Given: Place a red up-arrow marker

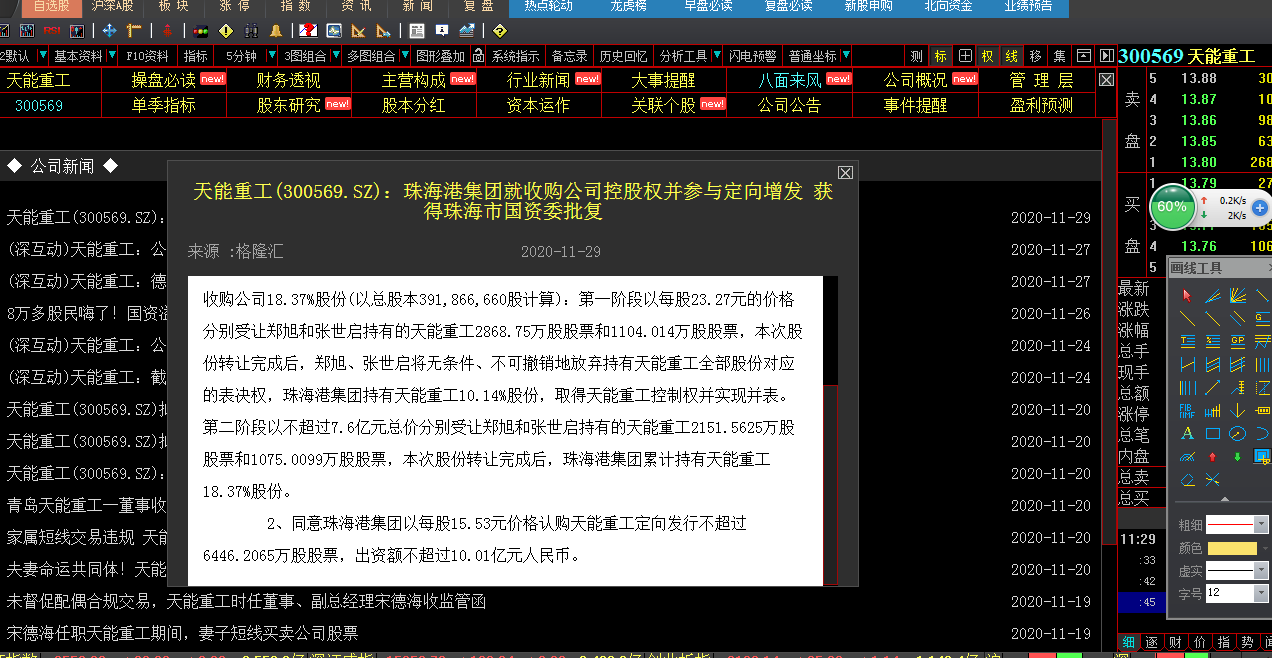Looking at the screenshot, I should coord(1212,457).
